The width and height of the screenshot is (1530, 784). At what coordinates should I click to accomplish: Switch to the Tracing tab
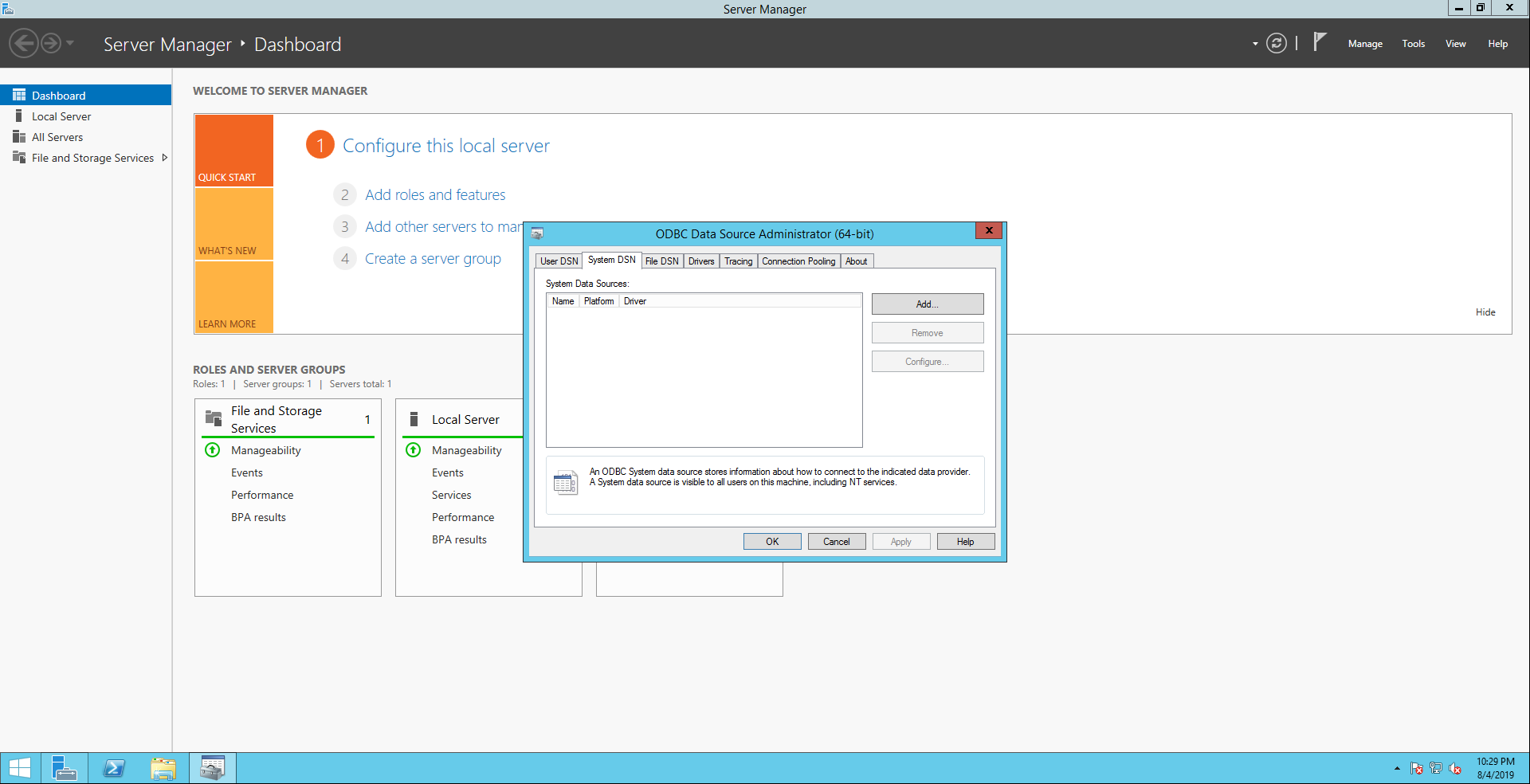738,261
